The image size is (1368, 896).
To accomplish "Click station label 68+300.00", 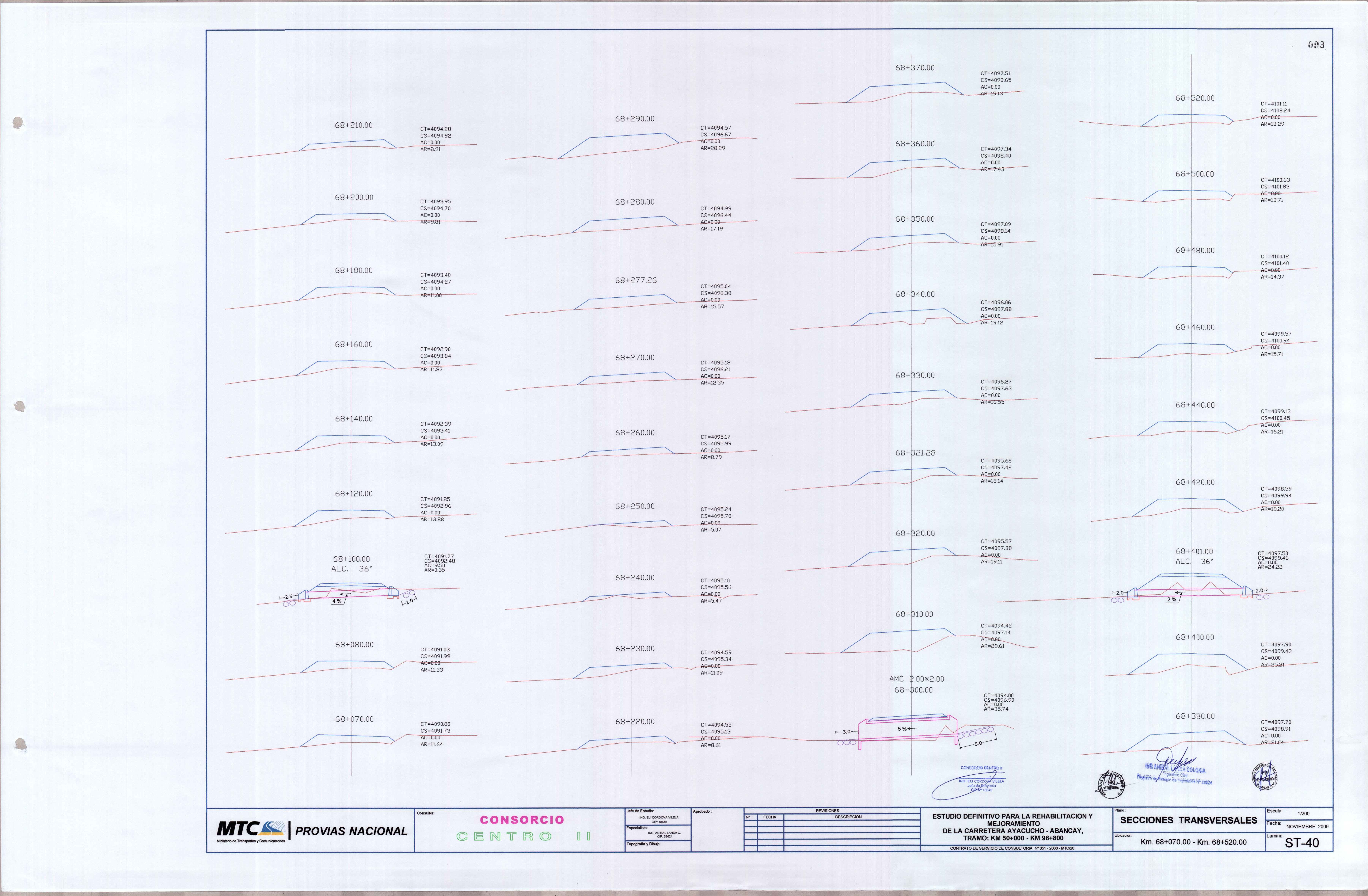I will pyautogui.click(x=913, y=690).
